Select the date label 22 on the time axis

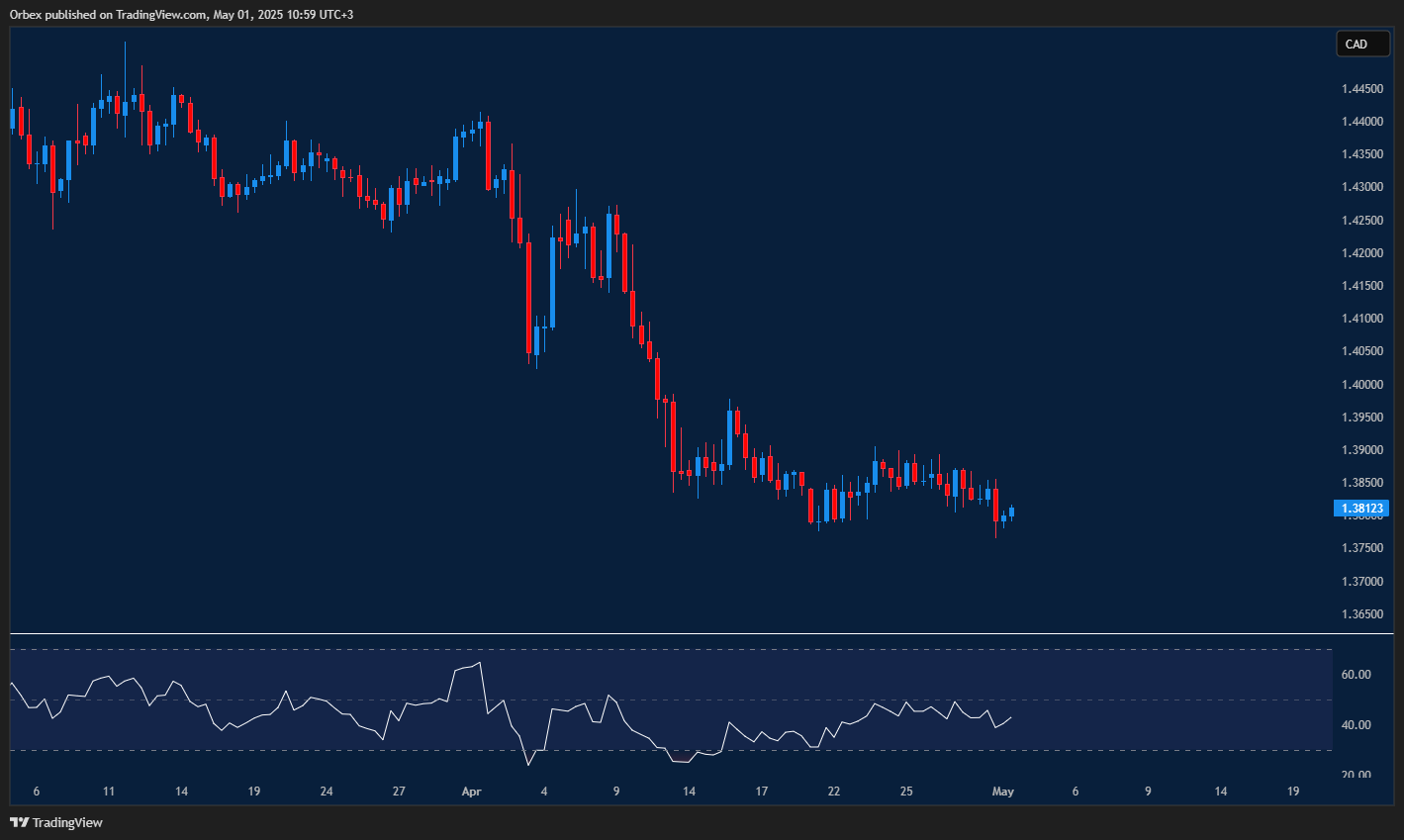coord(834,792)
